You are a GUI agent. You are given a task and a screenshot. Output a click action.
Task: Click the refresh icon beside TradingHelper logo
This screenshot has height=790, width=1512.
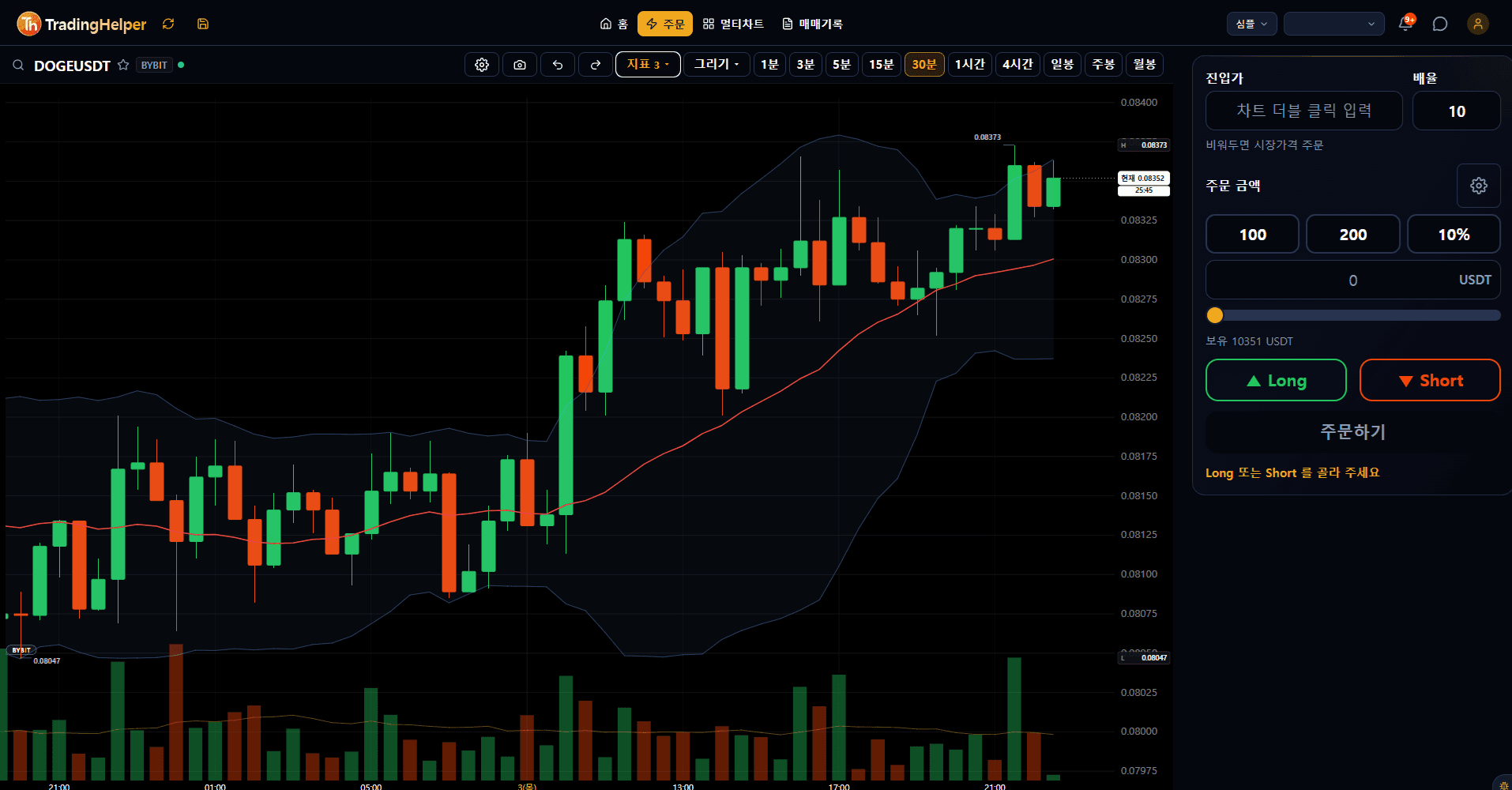[168, 24]
